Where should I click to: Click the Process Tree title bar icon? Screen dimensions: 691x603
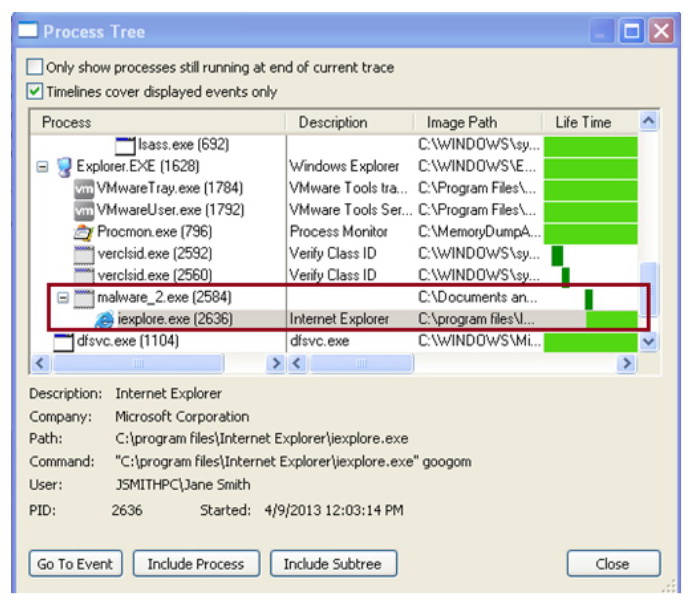pyautogui.click(x=28, y=30)
